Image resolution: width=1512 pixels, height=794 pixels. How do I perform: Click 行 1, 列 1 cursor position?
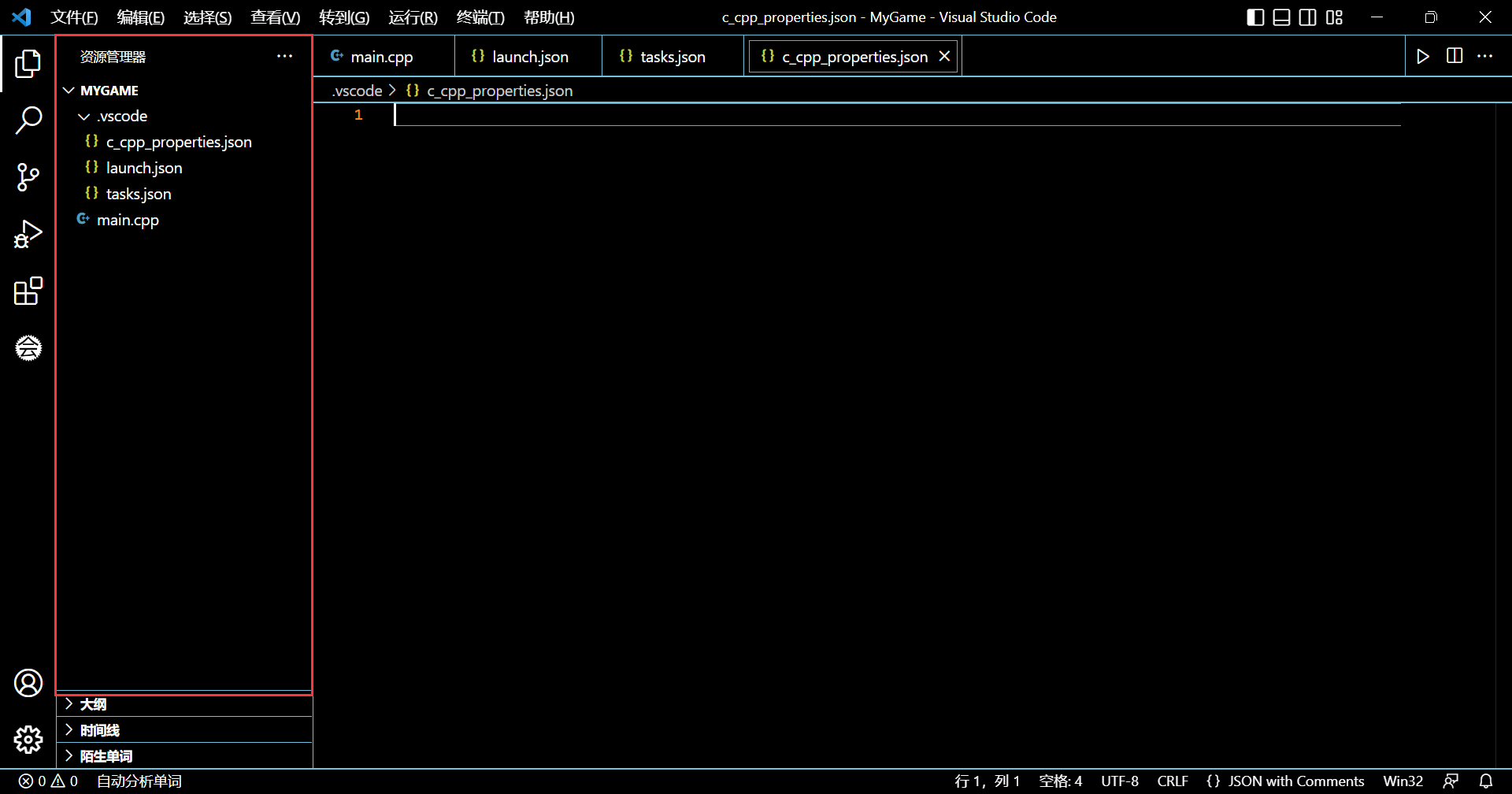click(x=987, y=781)
